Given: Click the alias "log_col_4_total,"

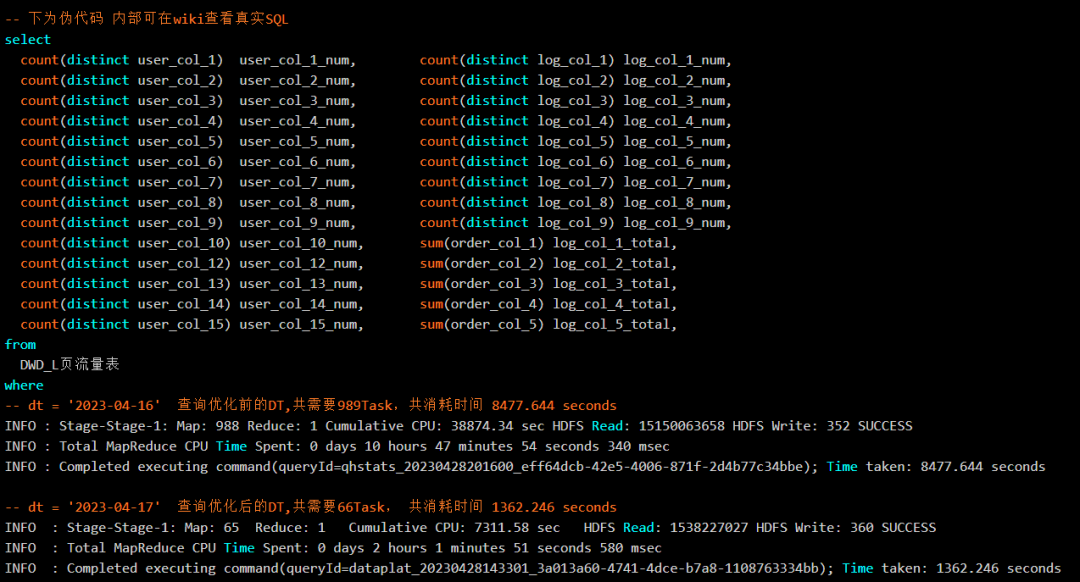Looking at the screenshot, I should pyautogui.click(x=615, y=304).
